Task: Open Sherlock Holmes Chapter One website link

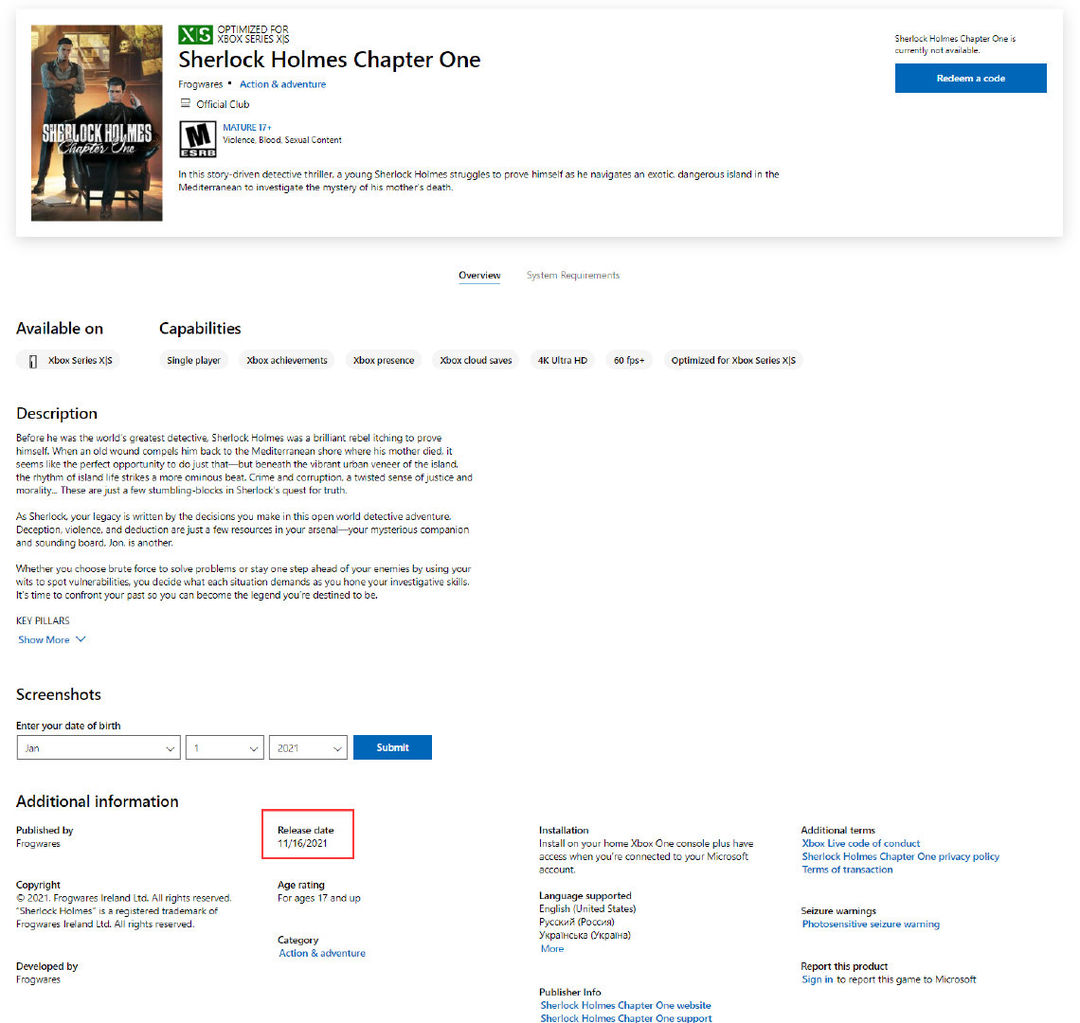Action: click(x=625, y=1005)
